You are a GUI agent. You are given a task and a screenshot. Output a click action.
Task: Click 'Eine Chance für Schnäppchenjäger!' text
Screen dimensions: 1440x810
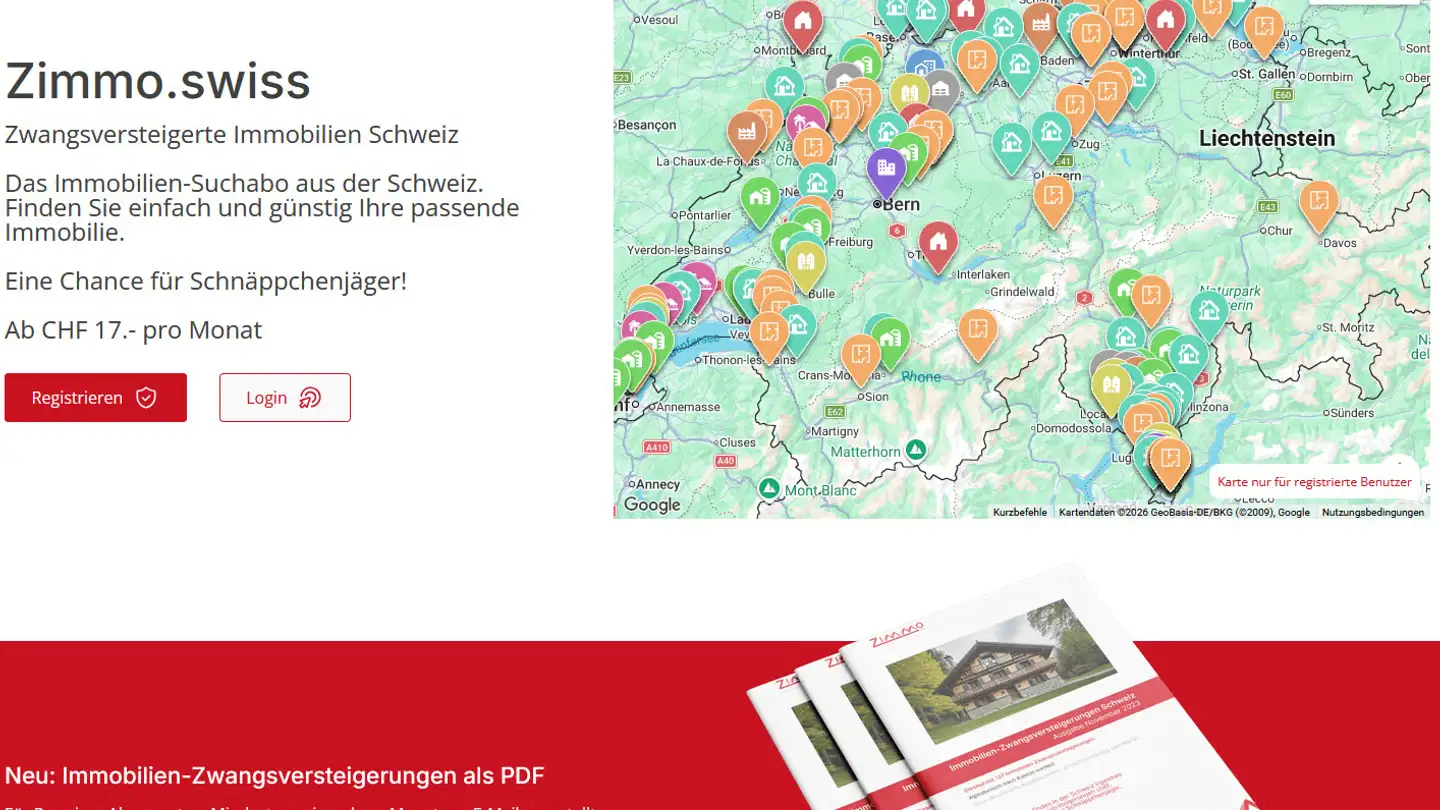pos(205,280)
